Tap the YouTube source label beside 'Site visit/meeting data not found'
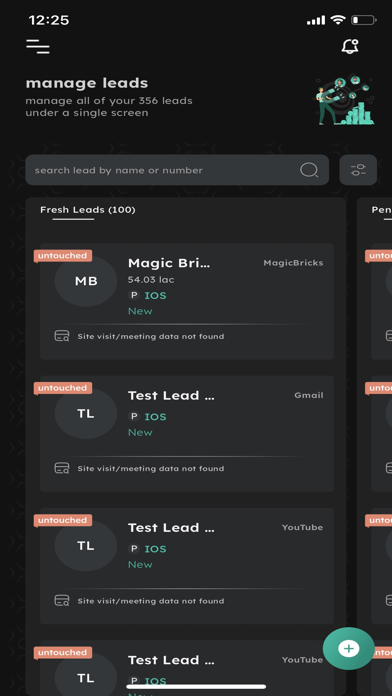Image resolution: width=392 pixels, height=696 pixels. [302, 528]
